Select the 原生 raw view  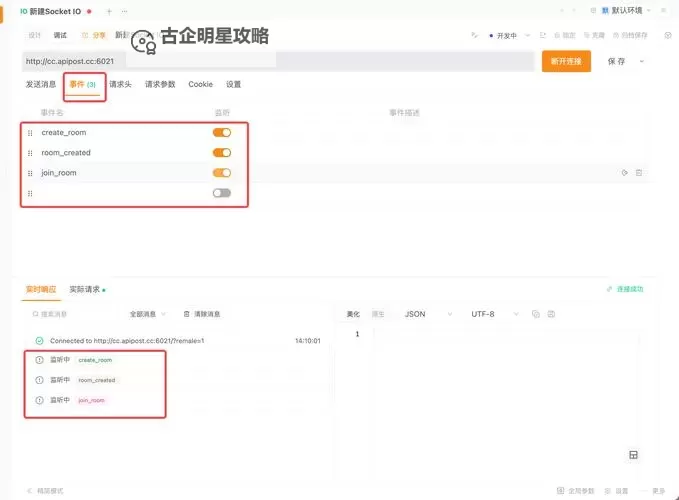pos(378,314)
